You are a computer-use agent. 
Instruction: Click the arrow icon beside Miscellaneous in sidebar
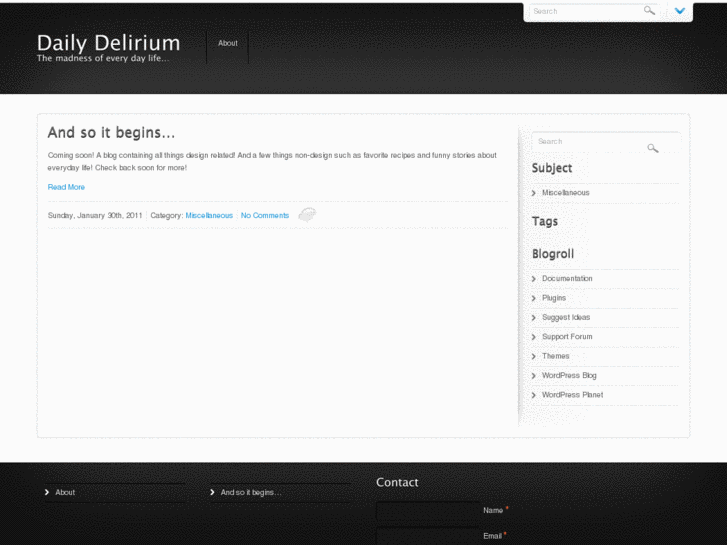pyautogui.click(x=534, y=193)
